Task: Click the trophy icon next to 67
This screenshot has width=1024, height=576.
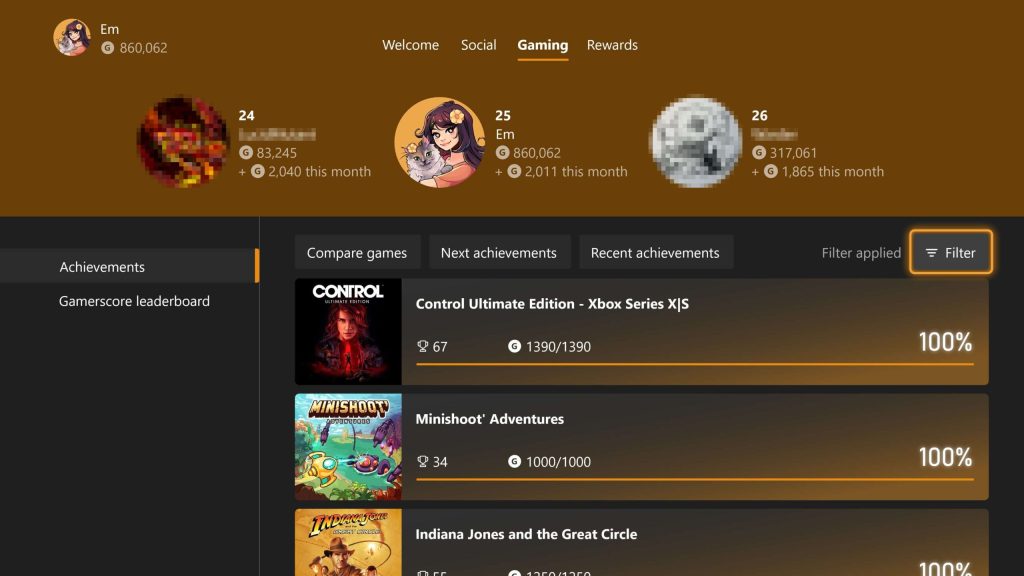Action: pyautogui.click(x=423, y=346)
